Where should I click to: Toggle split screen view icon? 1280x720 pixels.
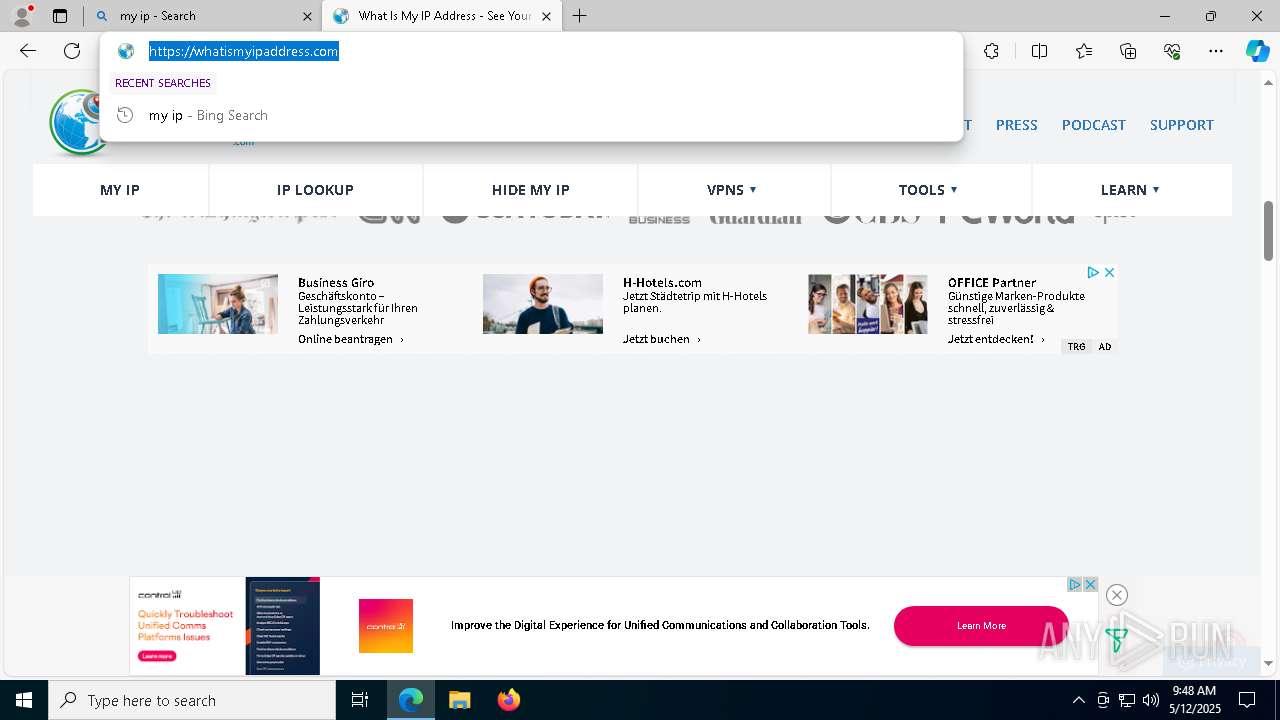[x=1039, y=51]
